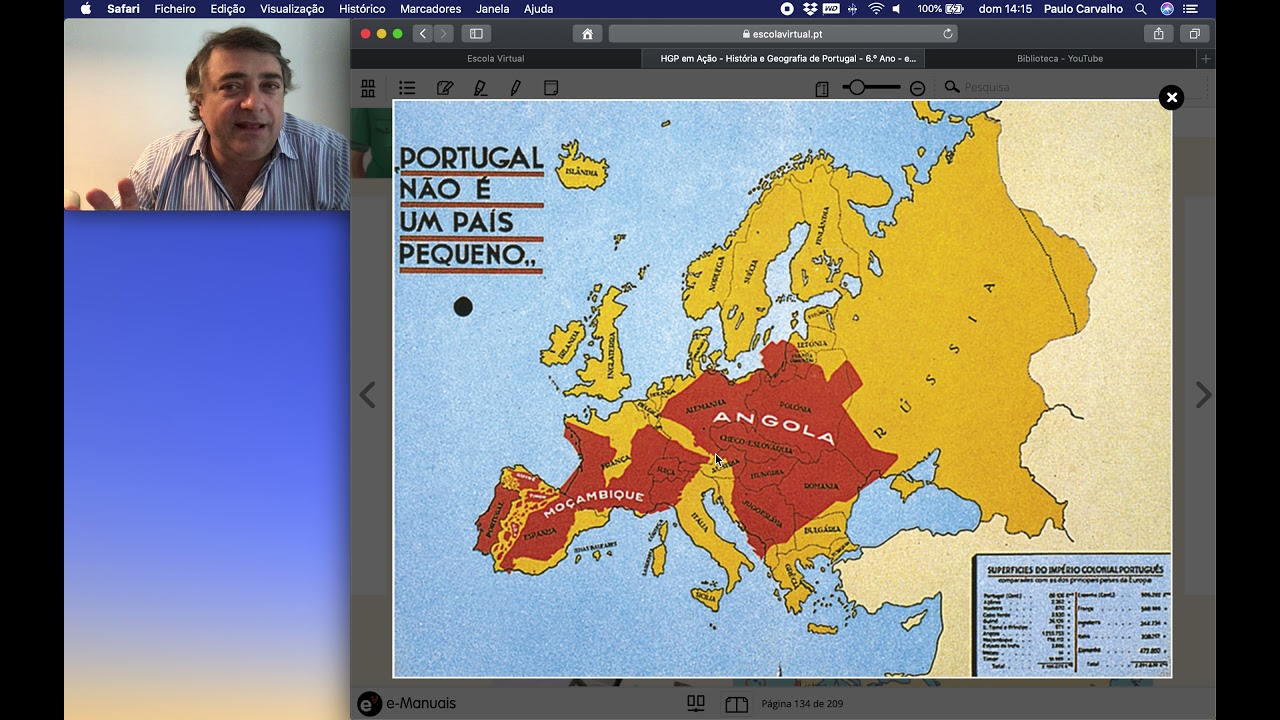Open the thumbnails grid view icon
Screen dimensions: 1280x720
(368, 88)
